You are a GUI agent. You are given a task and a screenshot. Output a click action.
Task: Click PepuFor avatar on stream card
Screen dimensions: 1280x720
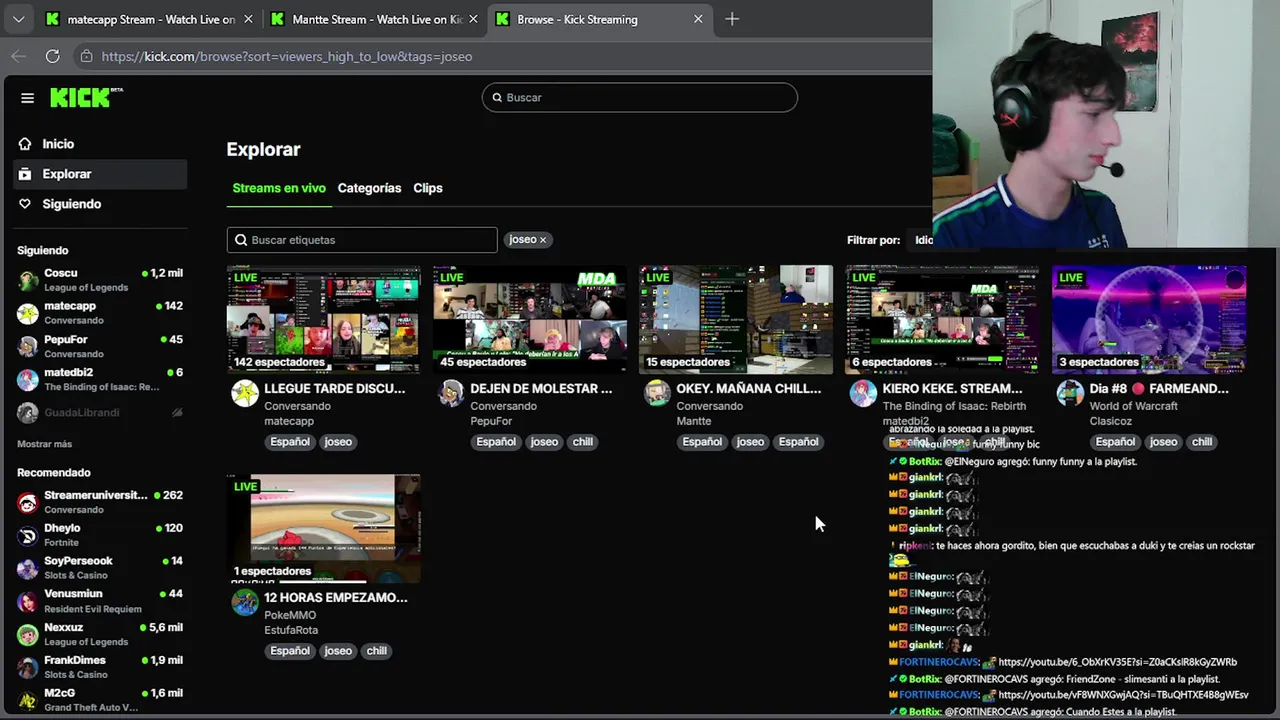click(x=451, y=393)
